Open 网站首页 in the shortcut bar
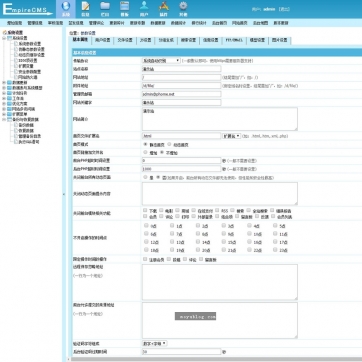The height and width of the screenshot is (362, 362). (x=240, y=23)
